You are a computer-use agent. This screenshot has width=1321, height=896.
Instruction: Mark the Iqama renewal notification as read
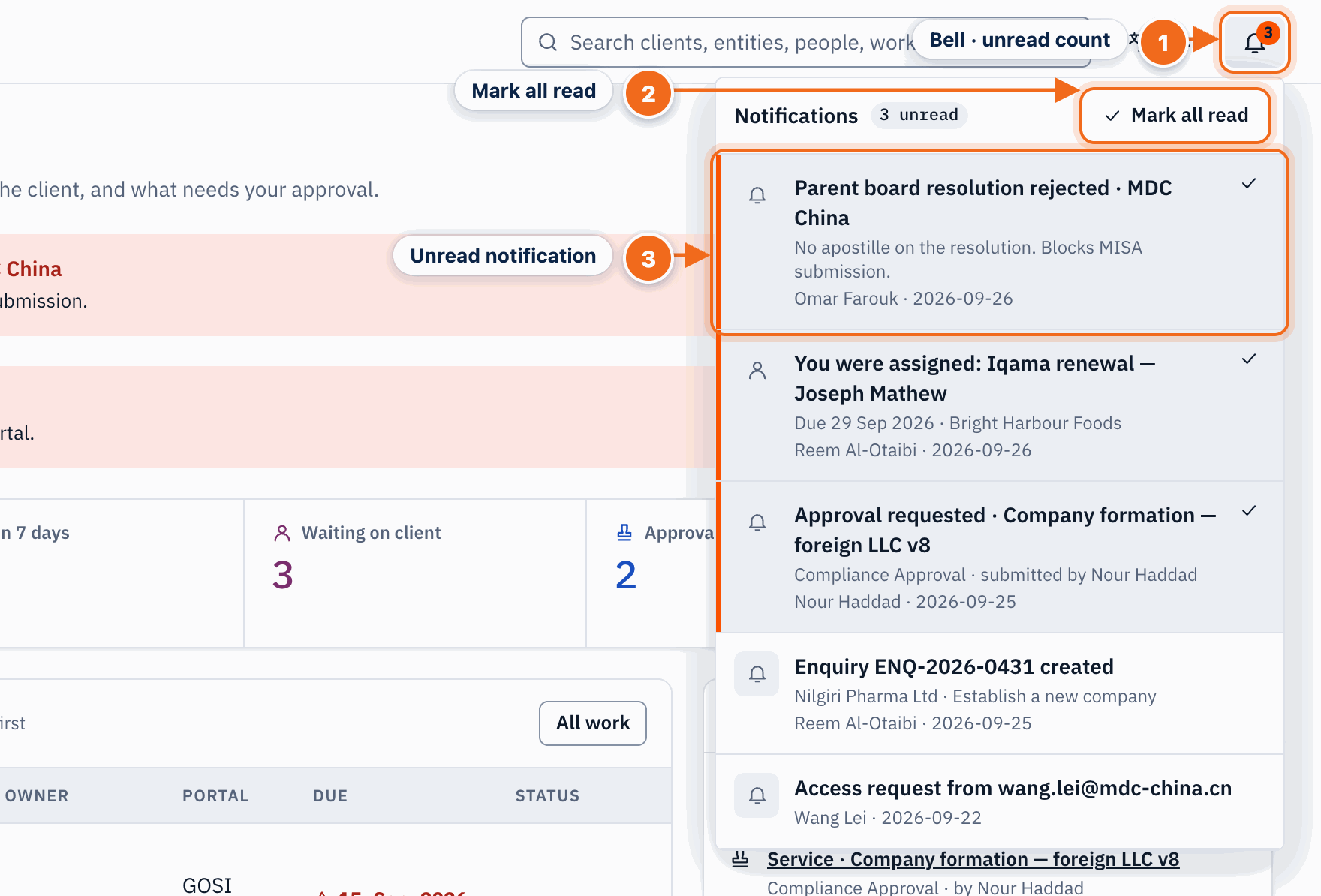tap(1249, 359)
